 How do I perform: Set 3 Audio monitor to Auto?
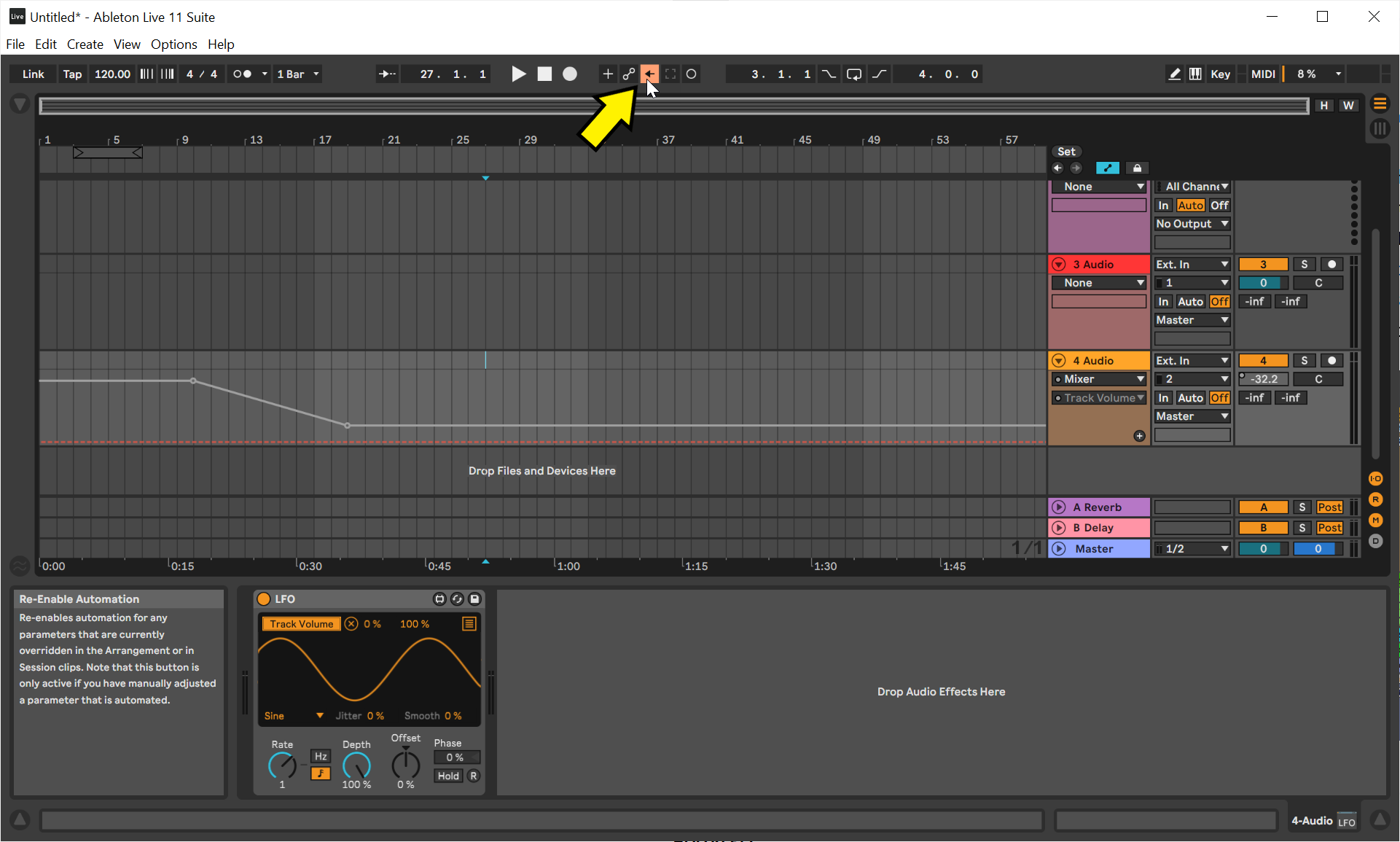1190,301
